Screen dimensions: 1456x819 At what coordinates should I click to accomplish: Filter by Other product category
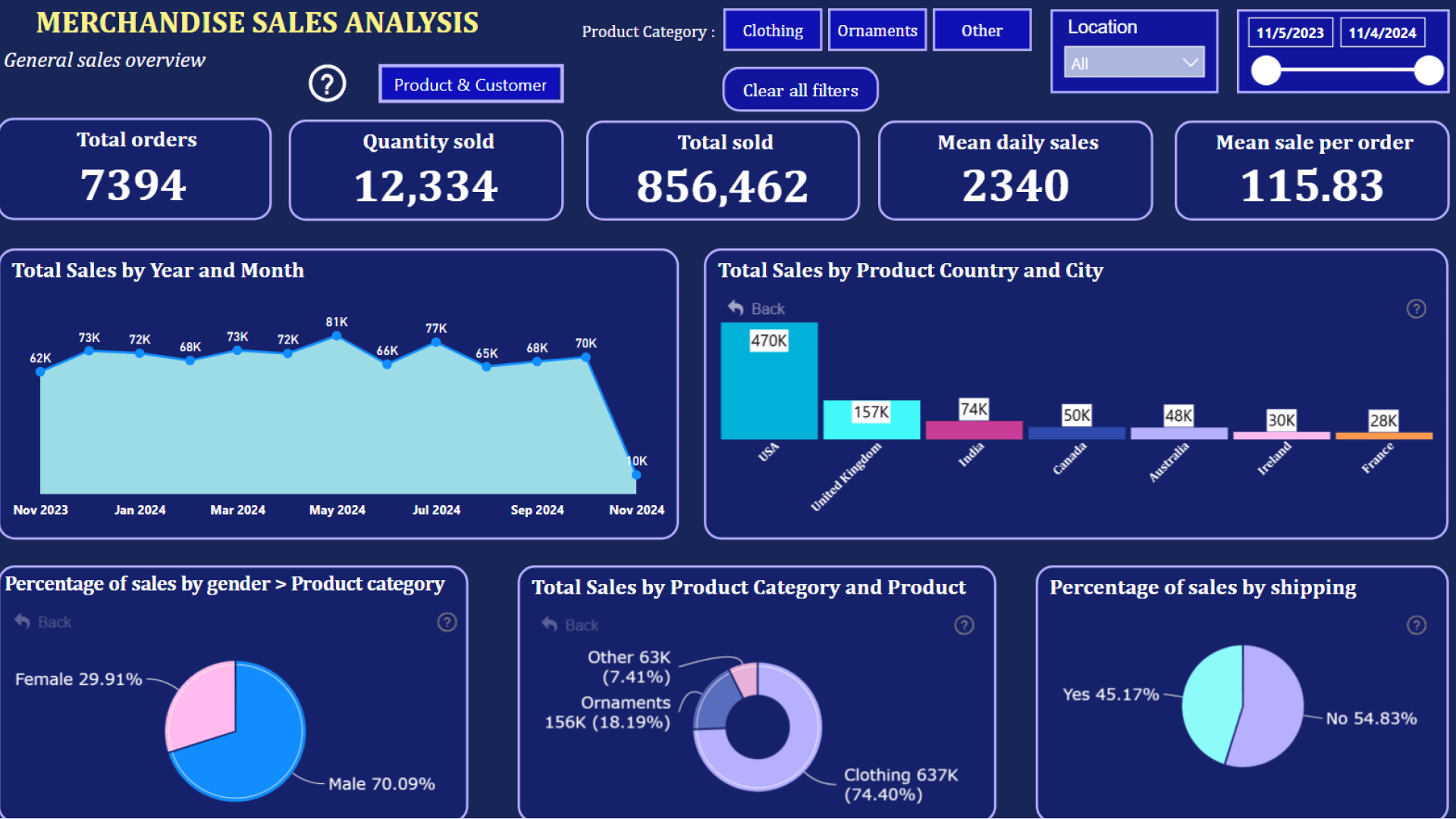982,30
